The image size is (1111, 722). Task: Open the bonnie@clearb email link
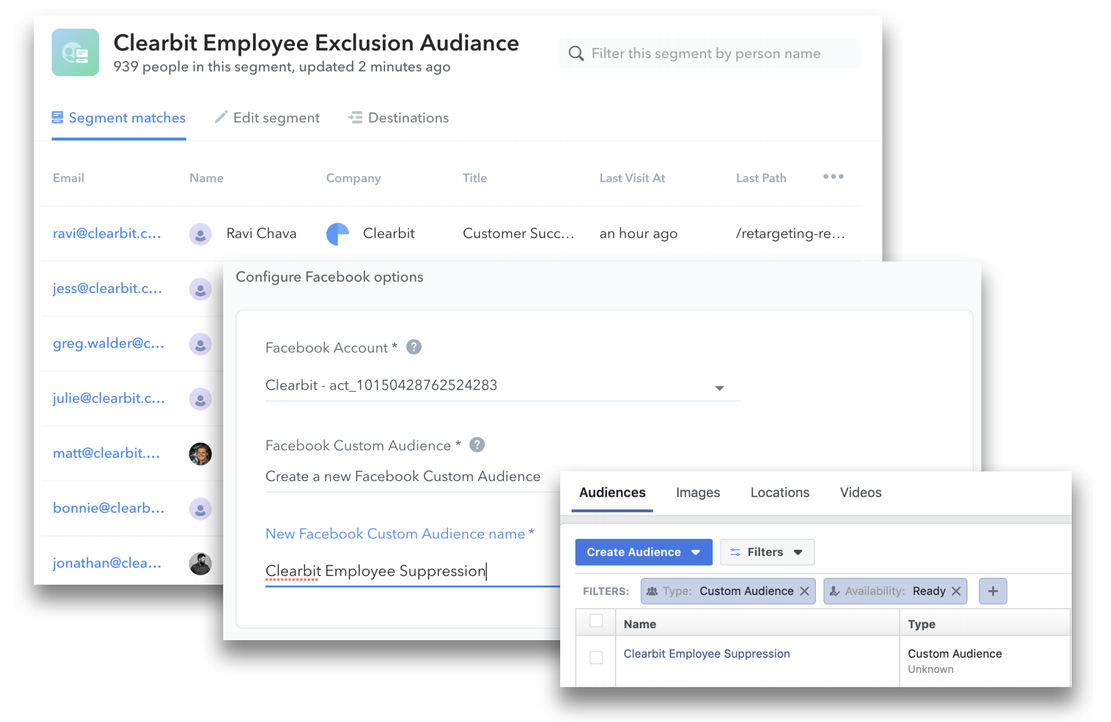tap(108, 508)
